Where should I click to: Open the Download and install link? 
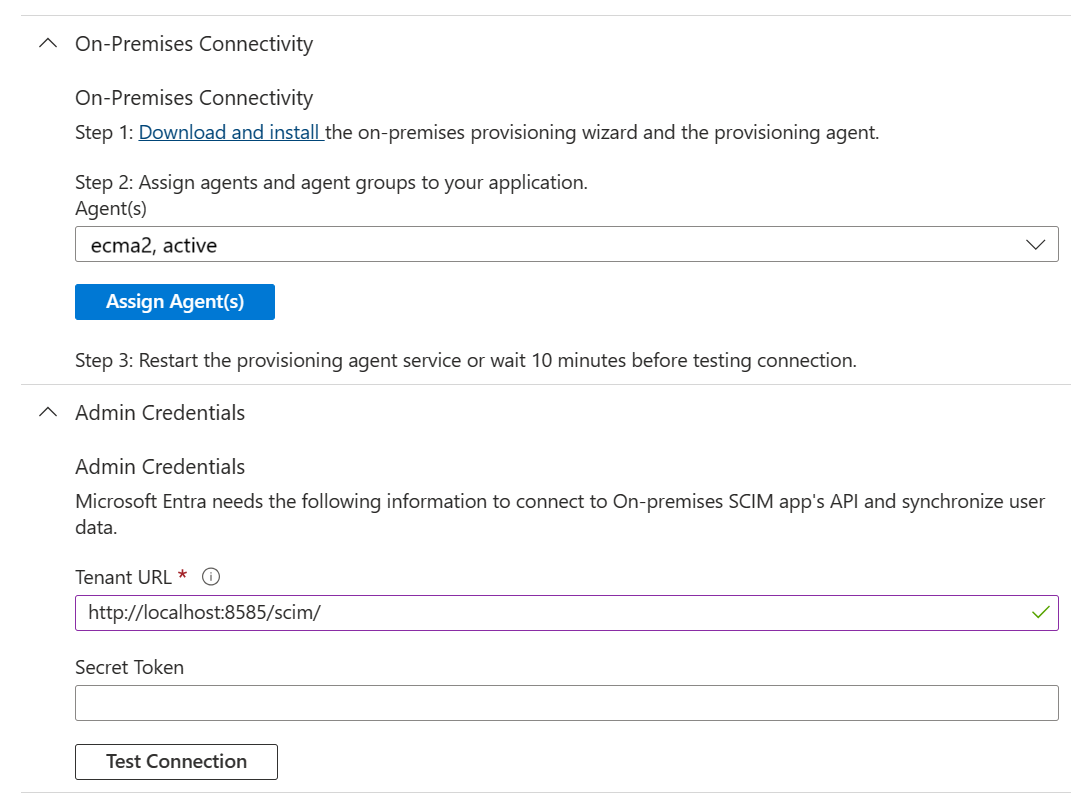[231, 132]
